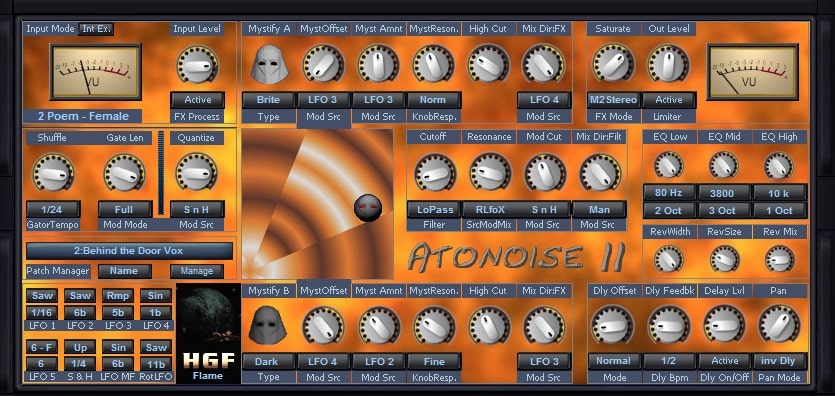Click the Input Level knob

click(x=197, y=64)
